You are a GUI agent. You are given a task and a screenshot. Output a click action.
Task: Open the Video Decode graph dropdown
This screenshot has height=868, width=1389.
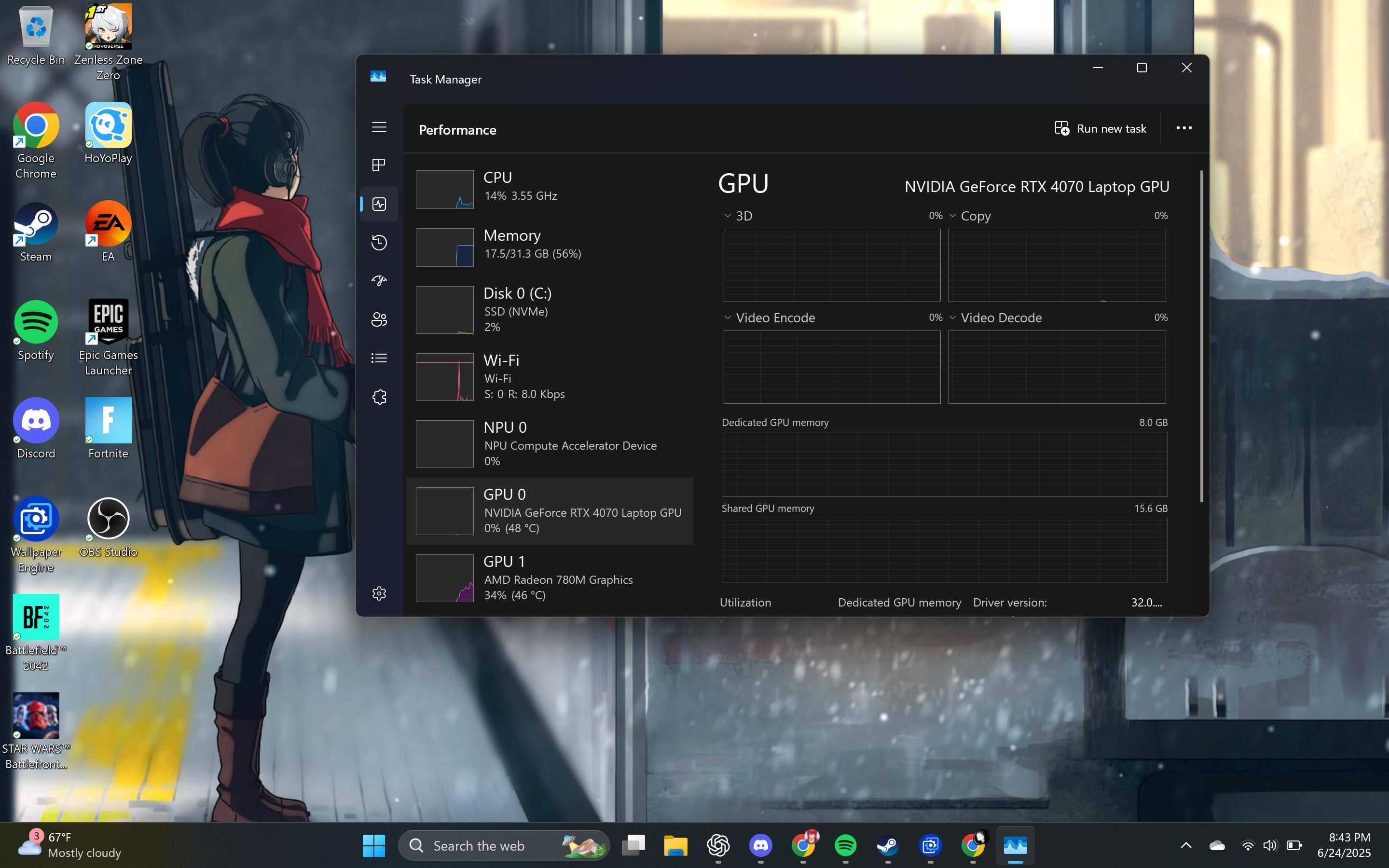953,317
